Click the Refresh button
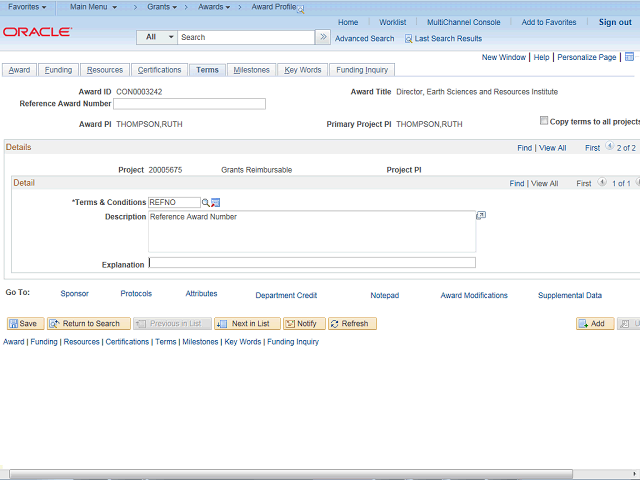 (352, 324)
